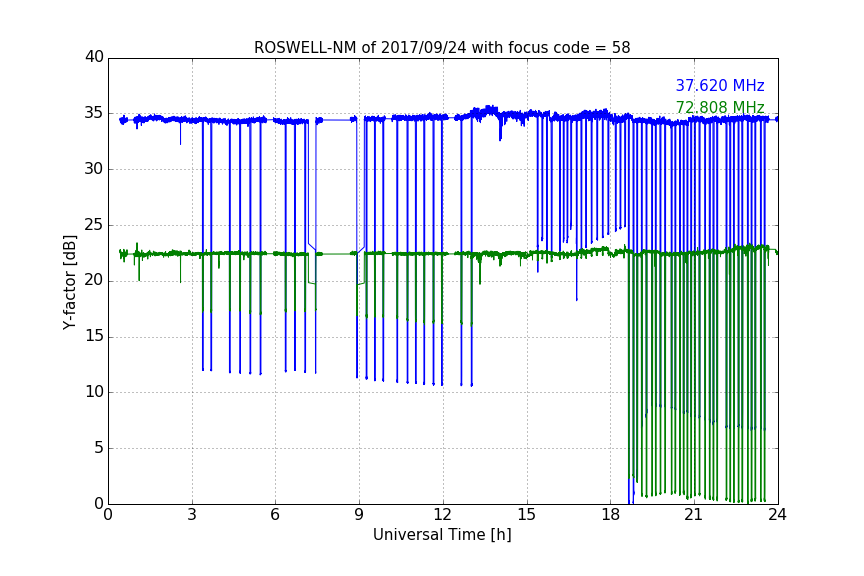Click the y-axis tick label 15

(94, 336)
